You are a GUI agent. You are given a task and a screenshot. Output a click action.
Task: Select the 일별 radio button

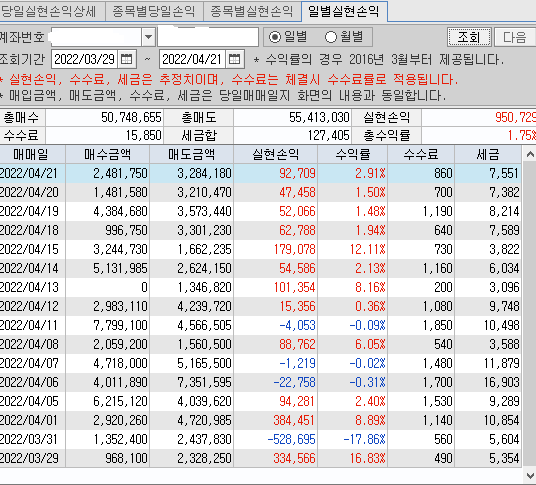pyautogui.click(x=275, y=37)
